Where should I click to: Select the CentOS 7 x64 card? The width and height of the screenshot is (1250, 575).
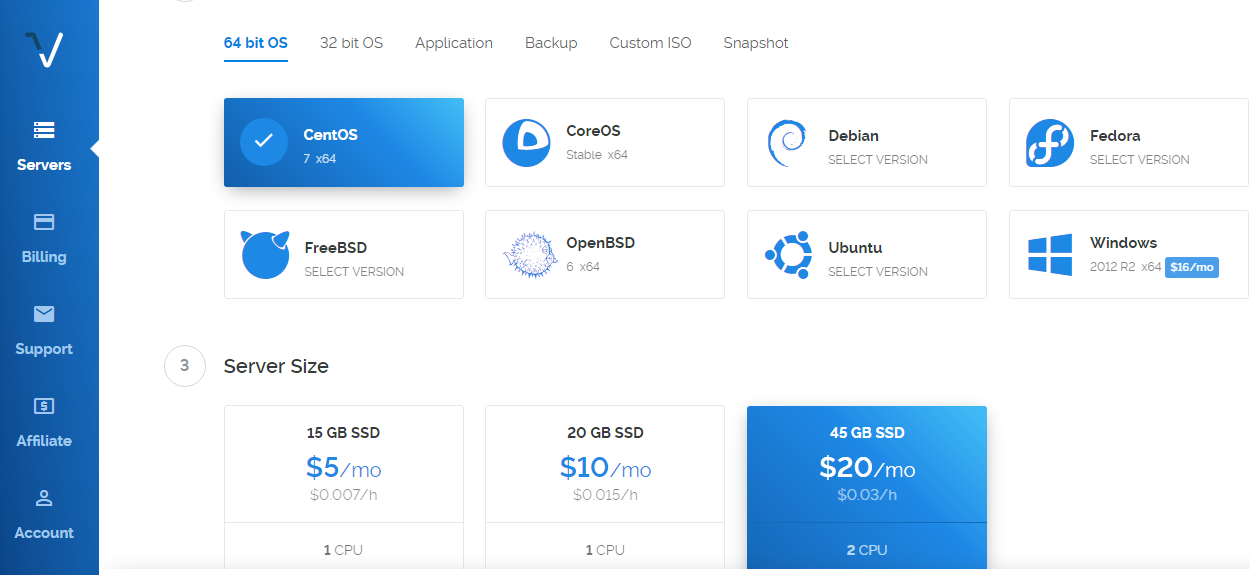pos(344,142)
